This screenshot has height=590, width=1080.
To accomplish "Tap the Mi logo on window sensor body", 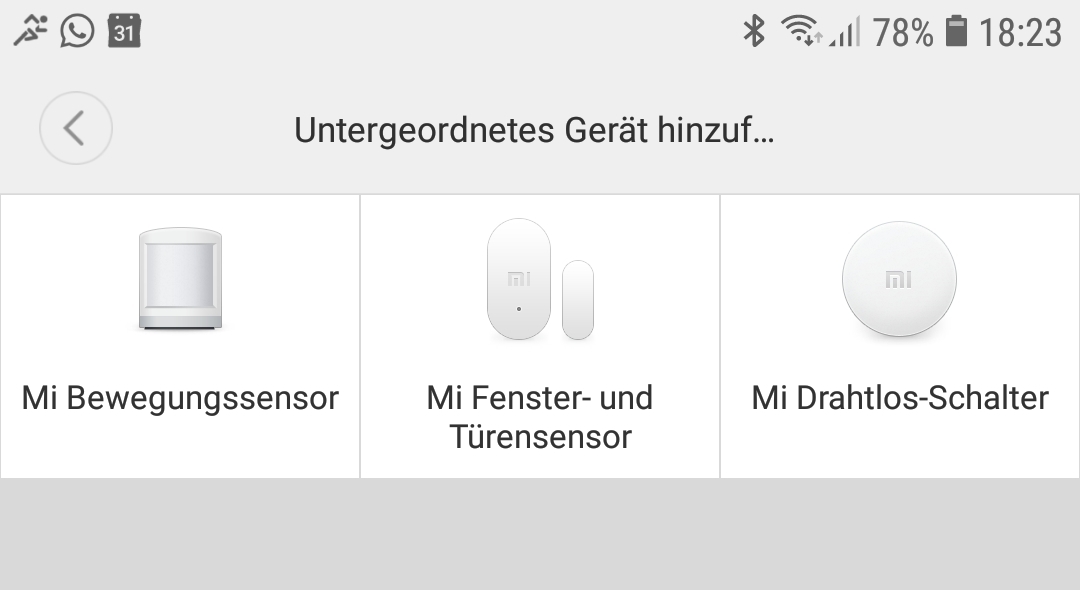I will 519,279.
